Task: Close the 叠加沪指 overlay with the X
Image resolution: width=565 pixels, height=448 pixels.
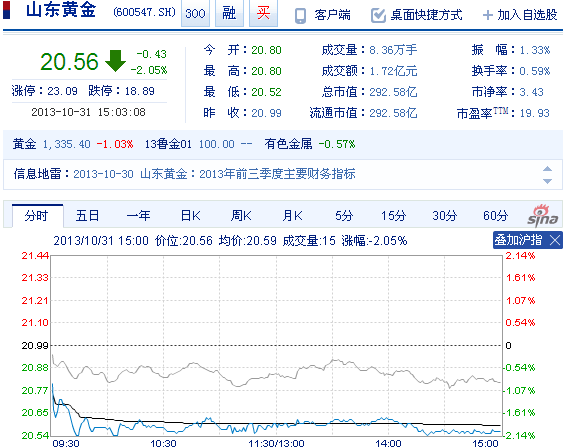Action: tap(555, 240)
